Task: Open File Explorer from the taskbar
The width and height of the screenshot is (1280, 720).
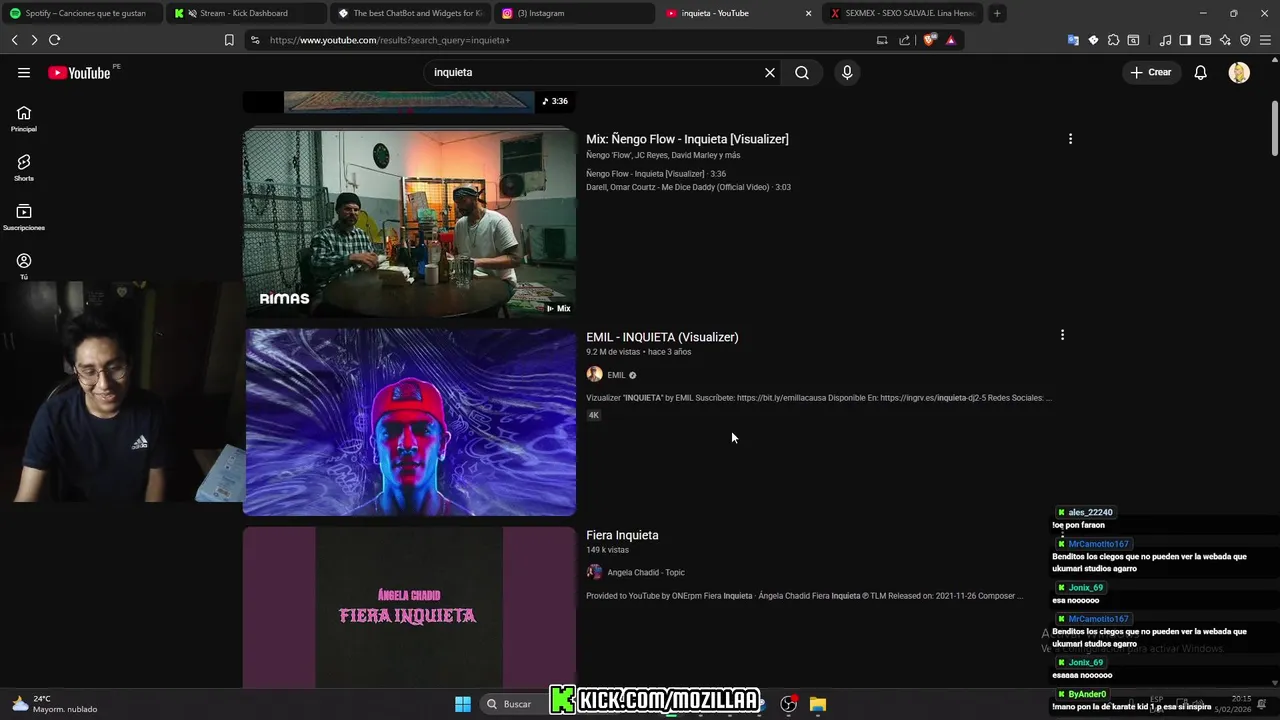Action: [x=818, y=704]
